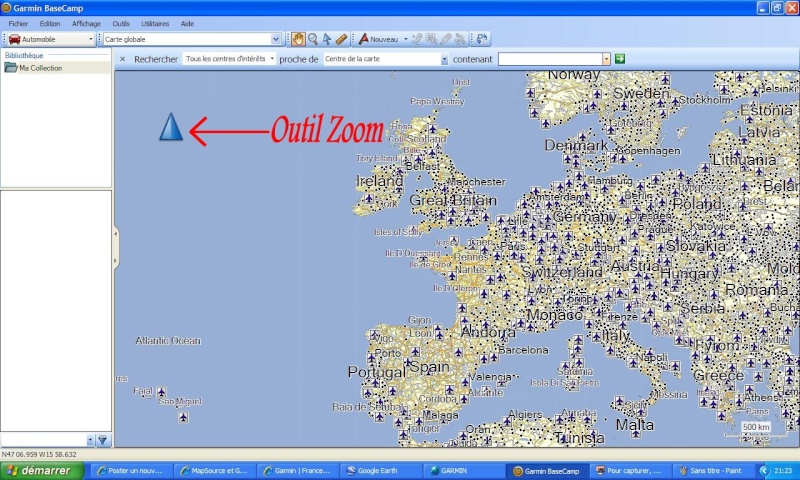
Task: Switch to Google Earth taskbar button
Action: point(380,471)
